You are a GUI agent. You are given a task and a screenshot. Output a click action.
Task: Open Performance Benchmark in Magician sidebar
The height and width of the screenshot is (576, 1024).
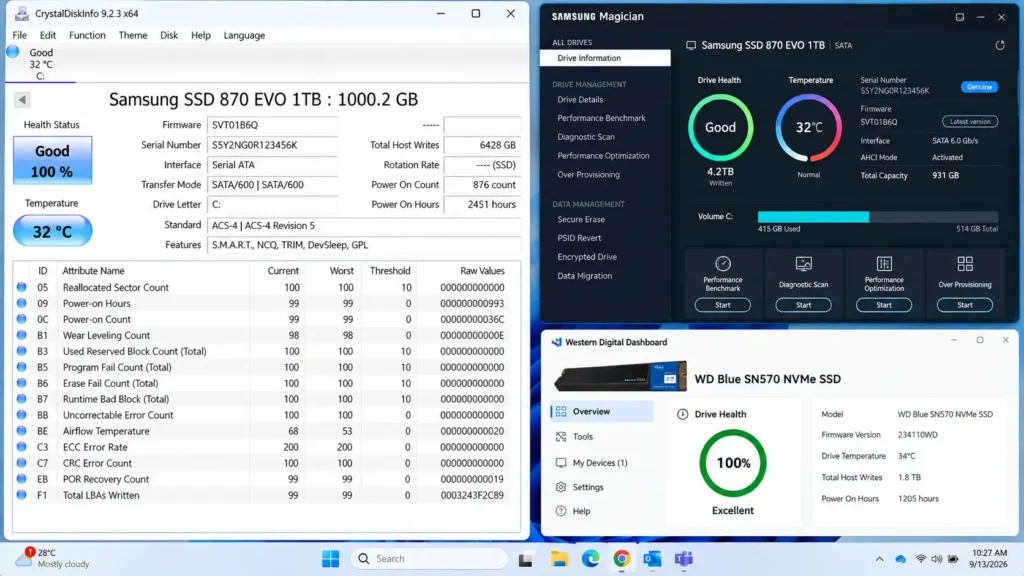tap(601, 118)
